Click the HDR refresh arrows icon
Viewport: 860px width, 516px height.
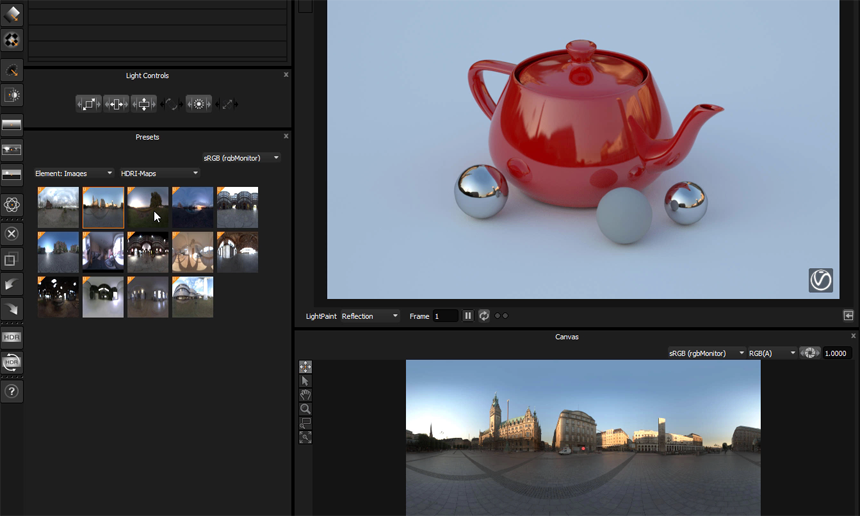point(12,362)
